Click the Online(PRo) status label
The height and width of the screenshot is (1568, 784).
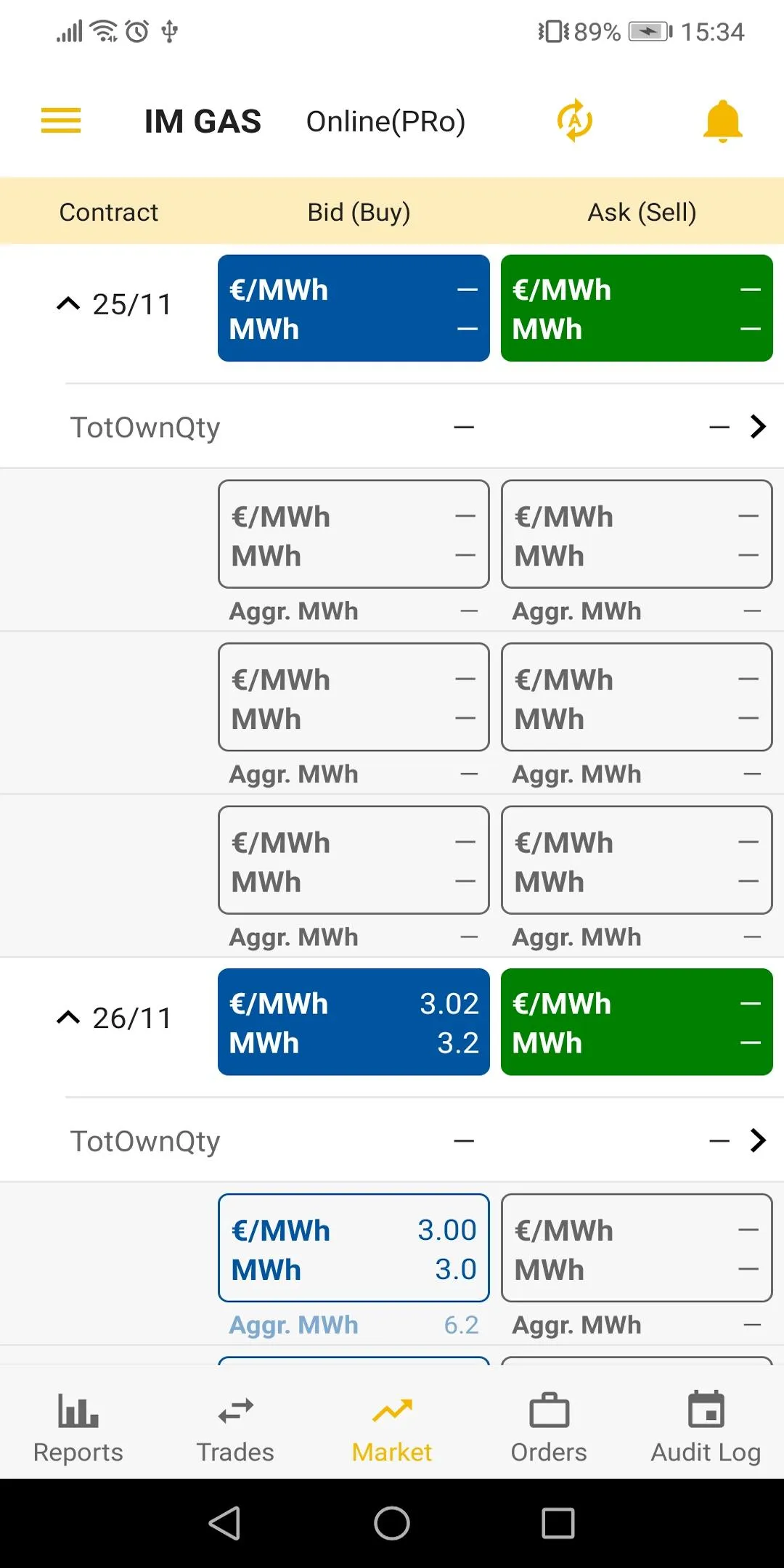click(385, 121)
